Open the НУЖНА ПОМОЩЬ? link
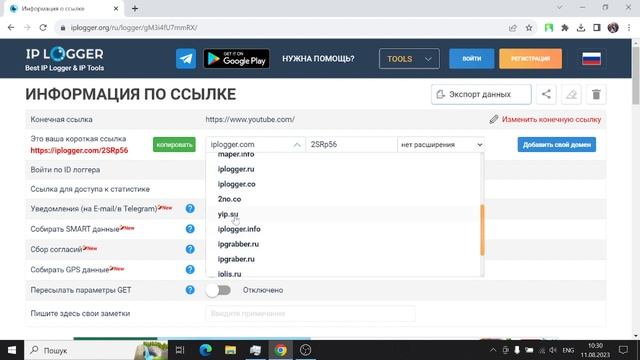The height and width of the screenshot is (360, 640). 318,59
